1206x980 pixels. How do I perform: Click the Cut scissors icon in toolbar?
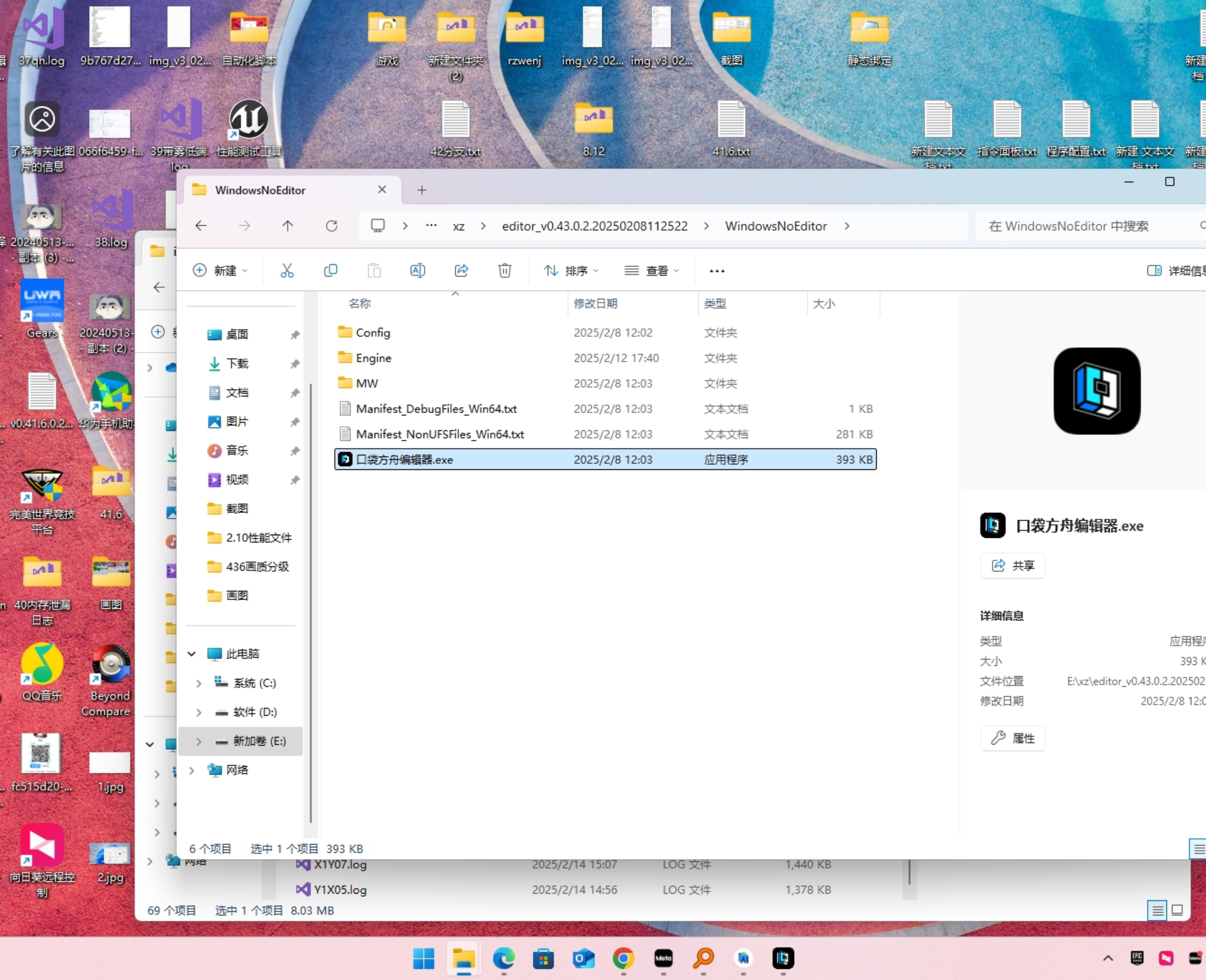(286, 270)
